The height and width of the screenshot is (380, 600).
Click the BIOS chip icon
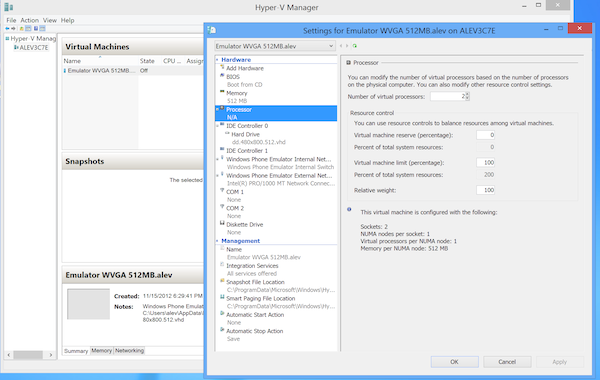(222, 76)
